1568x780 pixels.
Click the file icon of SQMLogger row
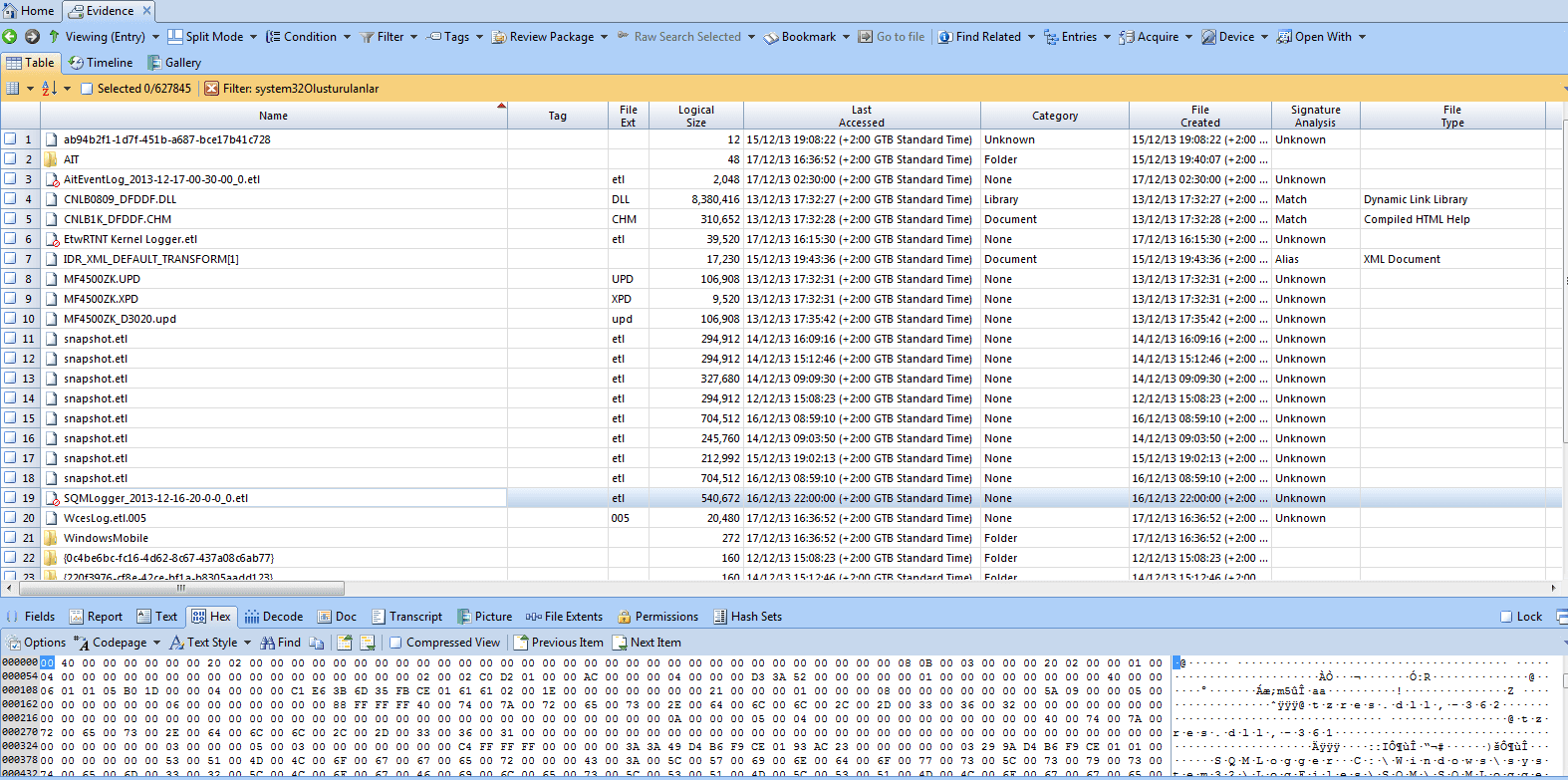(x=52, y=498)
